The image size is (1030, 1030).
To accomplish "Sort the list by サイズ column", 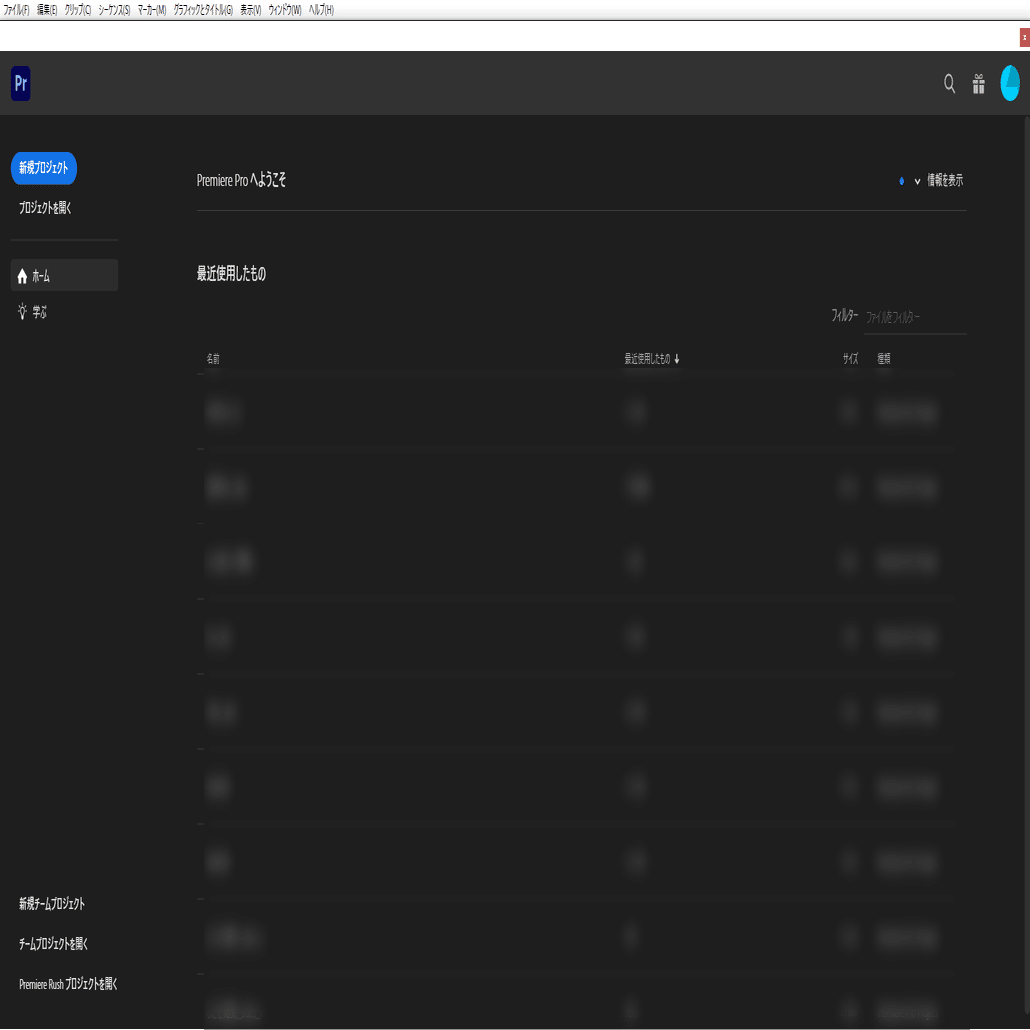I will coord(850,359).
